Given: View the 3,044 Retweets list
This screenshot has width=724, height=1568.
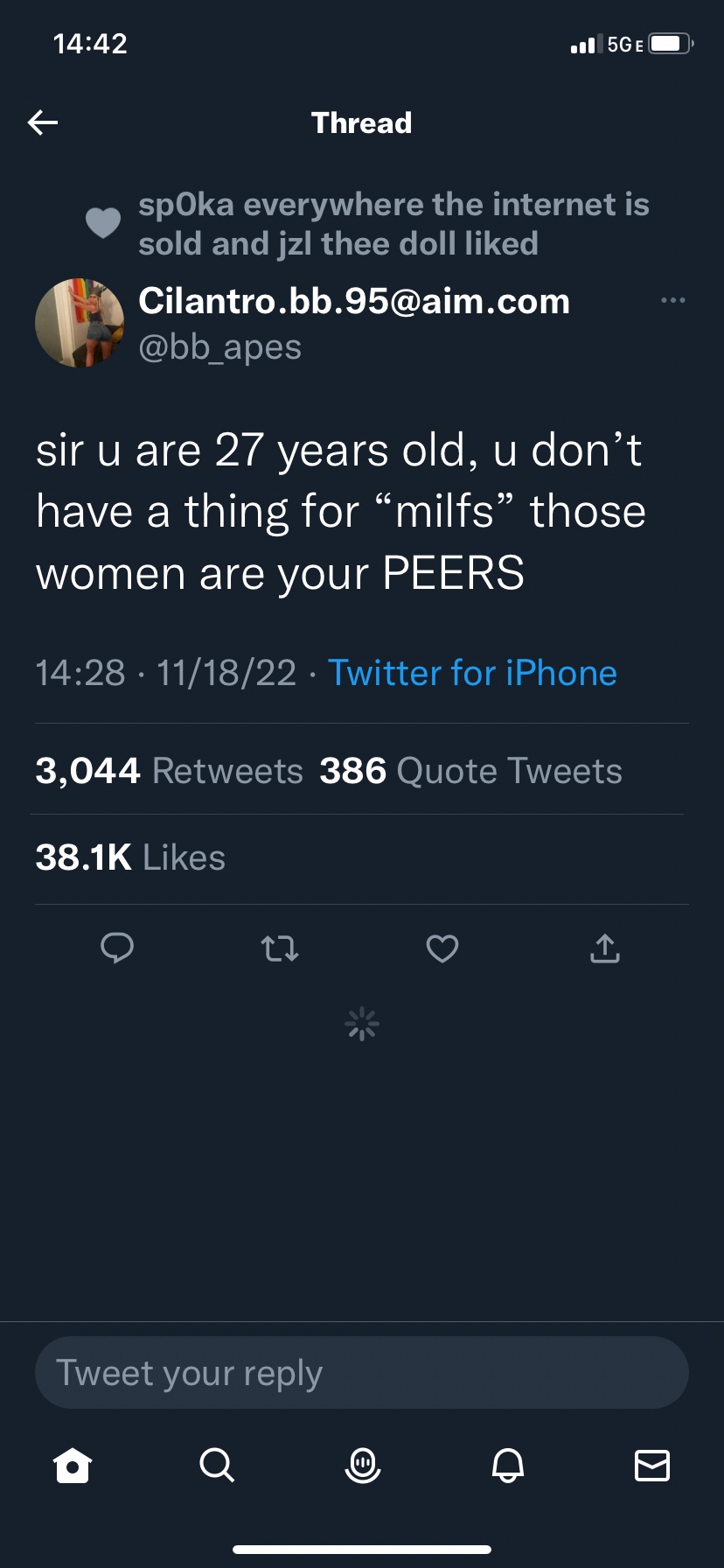Looking at the screenshot, I should pos(170,771).
